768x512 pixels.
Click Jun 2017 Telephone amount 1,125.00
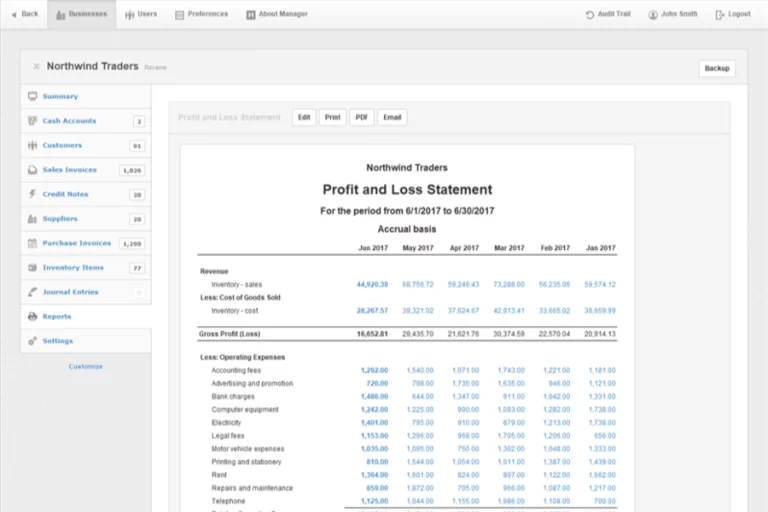point(375,501)
